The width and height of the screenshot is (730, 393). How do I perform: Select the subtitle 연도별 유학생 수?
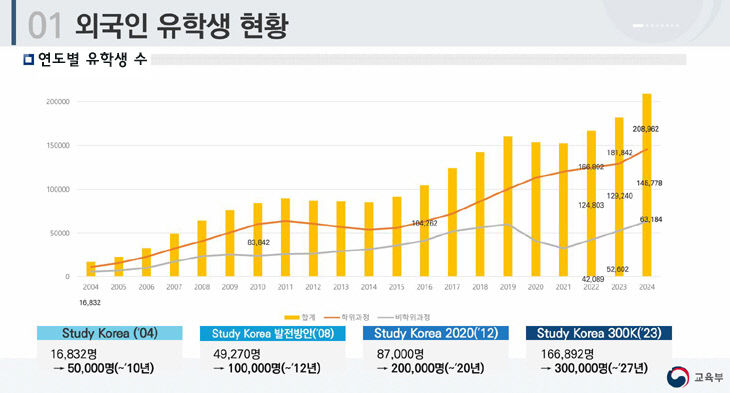pyautogui.click(x=92, y=60)
